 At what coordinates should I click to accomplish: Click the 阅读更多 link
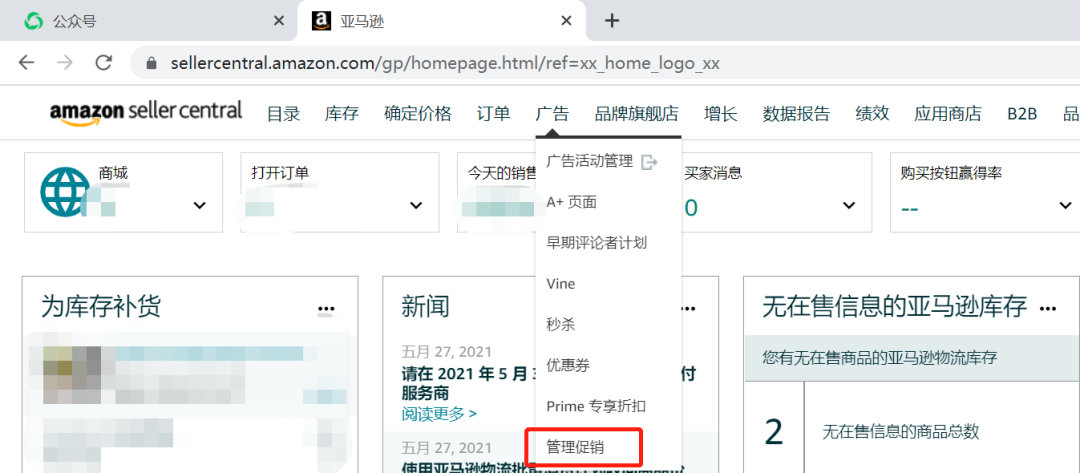439,413
